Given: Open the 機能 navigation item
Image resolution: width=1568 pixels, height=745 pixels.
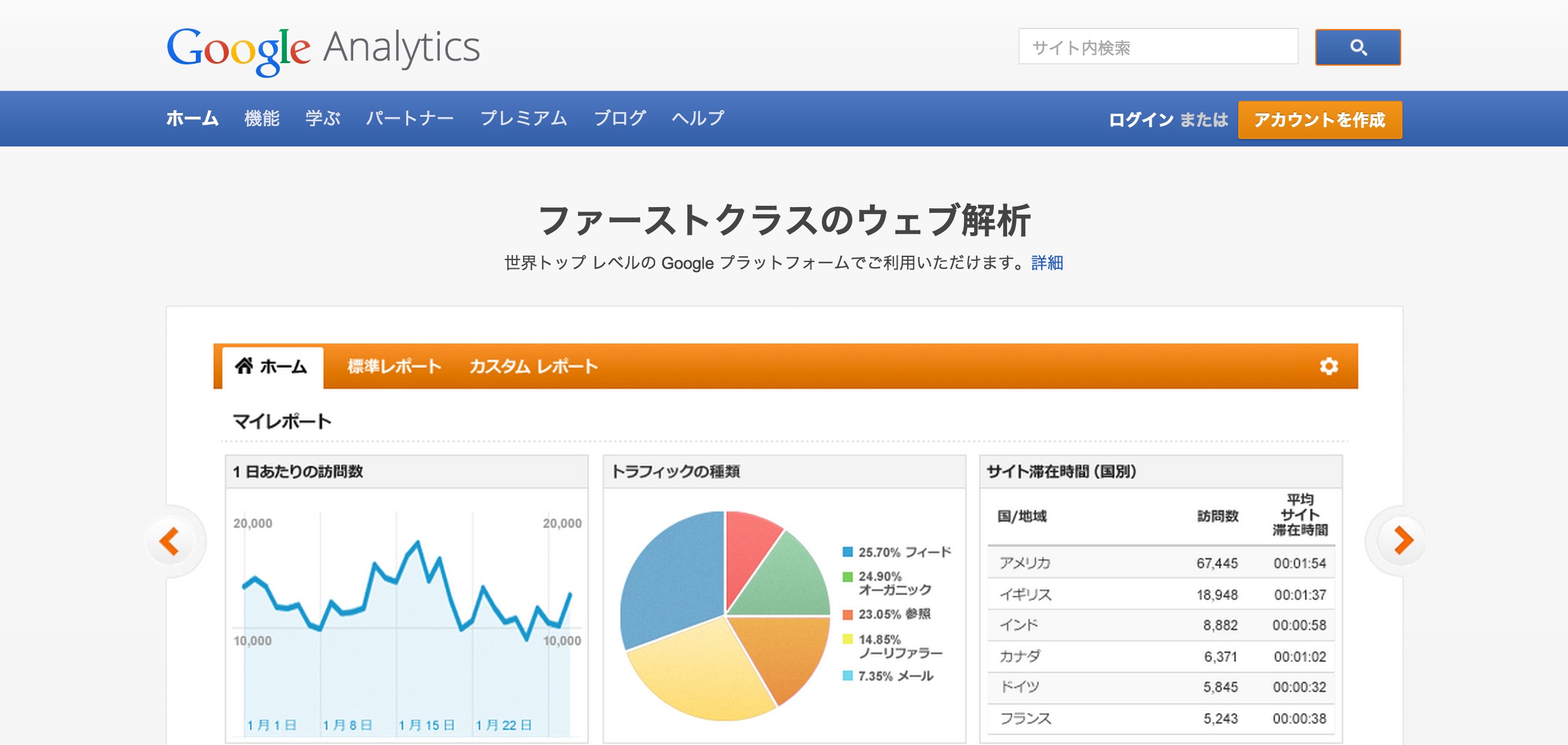Looking at the screenshot, I should (x=262, y=119).
